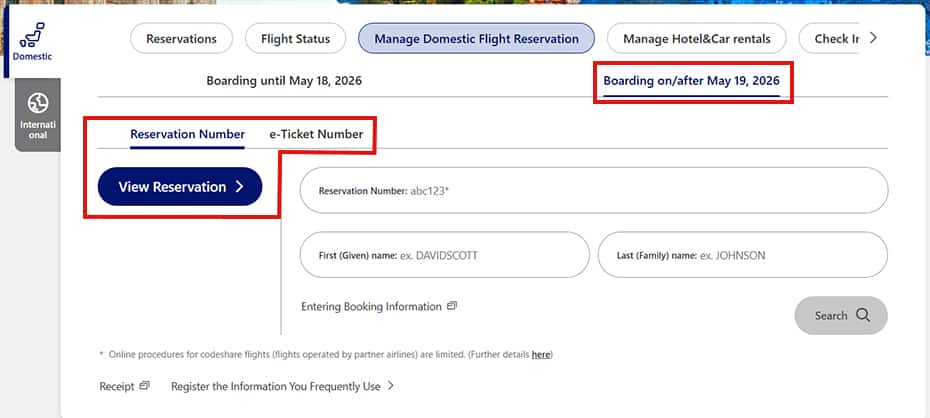
Task: Open the Reservations tab
Action: tap(181, 39)
